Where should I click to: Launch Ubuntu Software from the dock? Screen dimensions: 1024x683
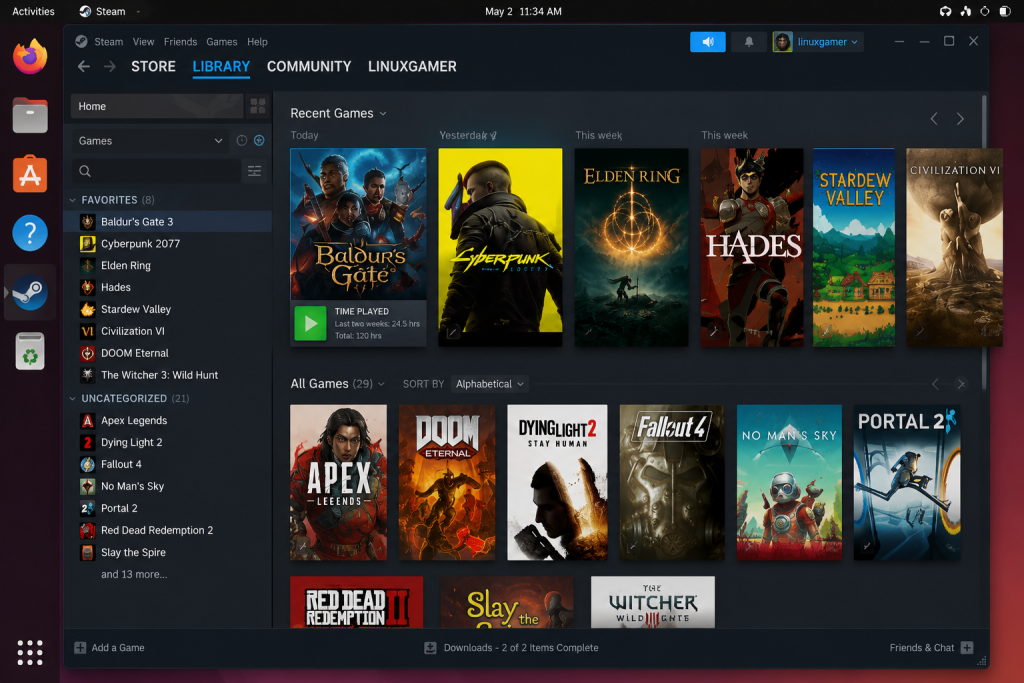coord(30,174)
